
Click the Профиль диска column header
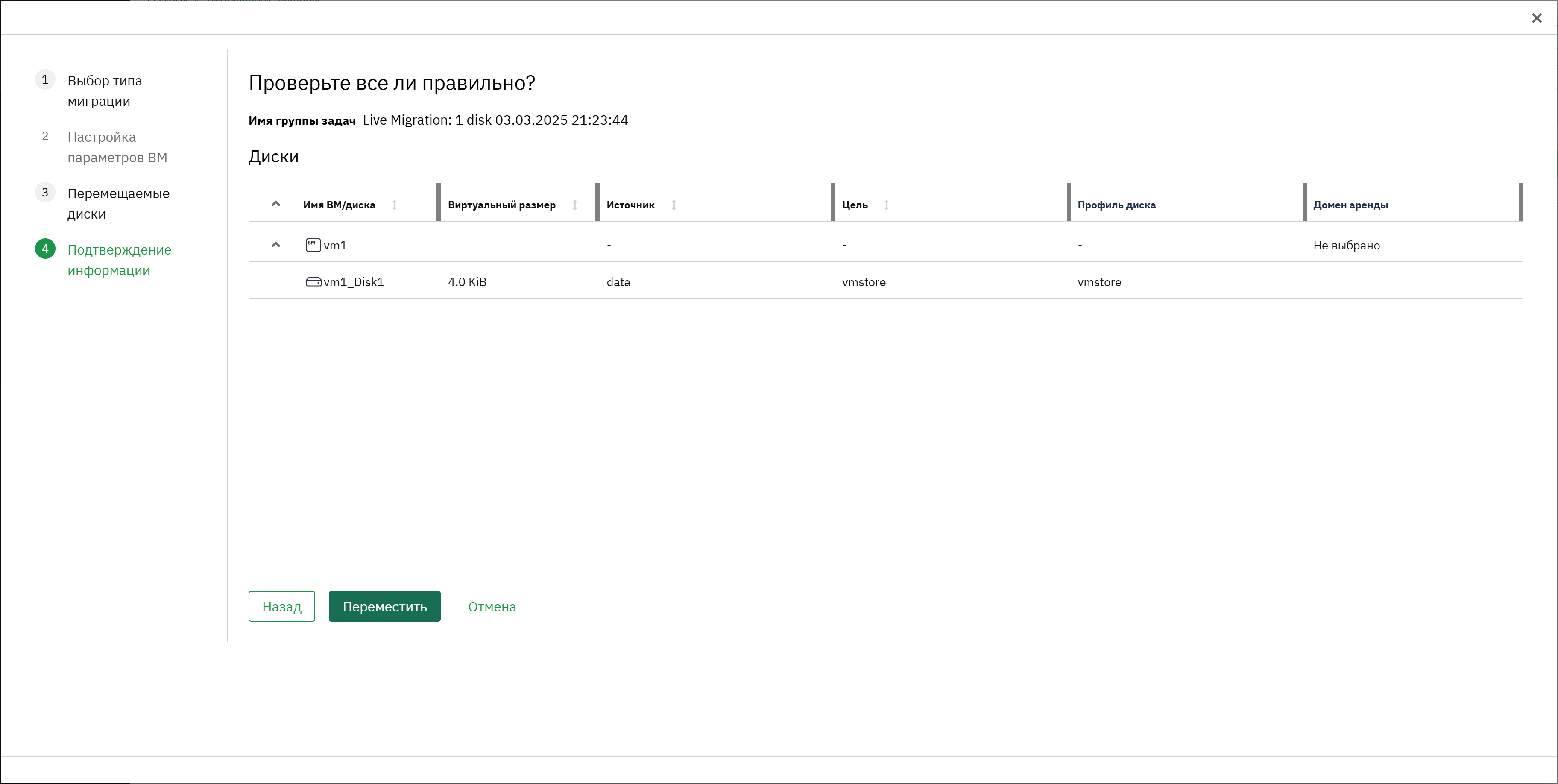[1116, 205]
